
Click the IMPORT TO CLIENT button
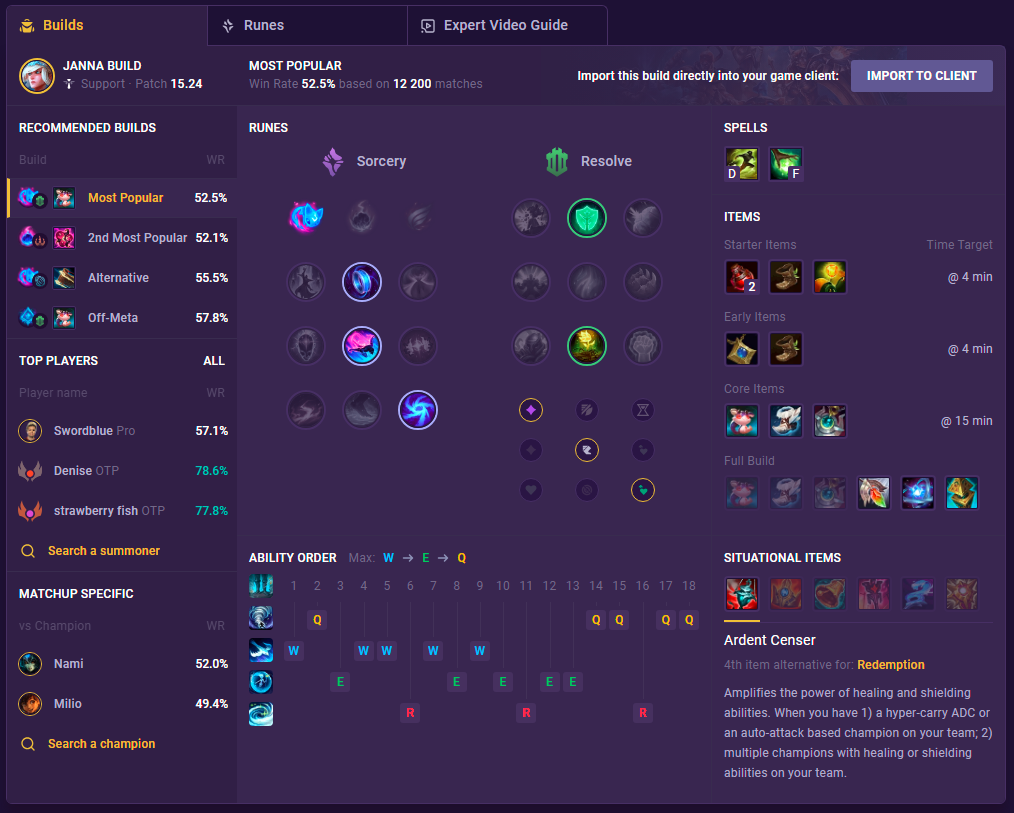[x=921, y=76]
